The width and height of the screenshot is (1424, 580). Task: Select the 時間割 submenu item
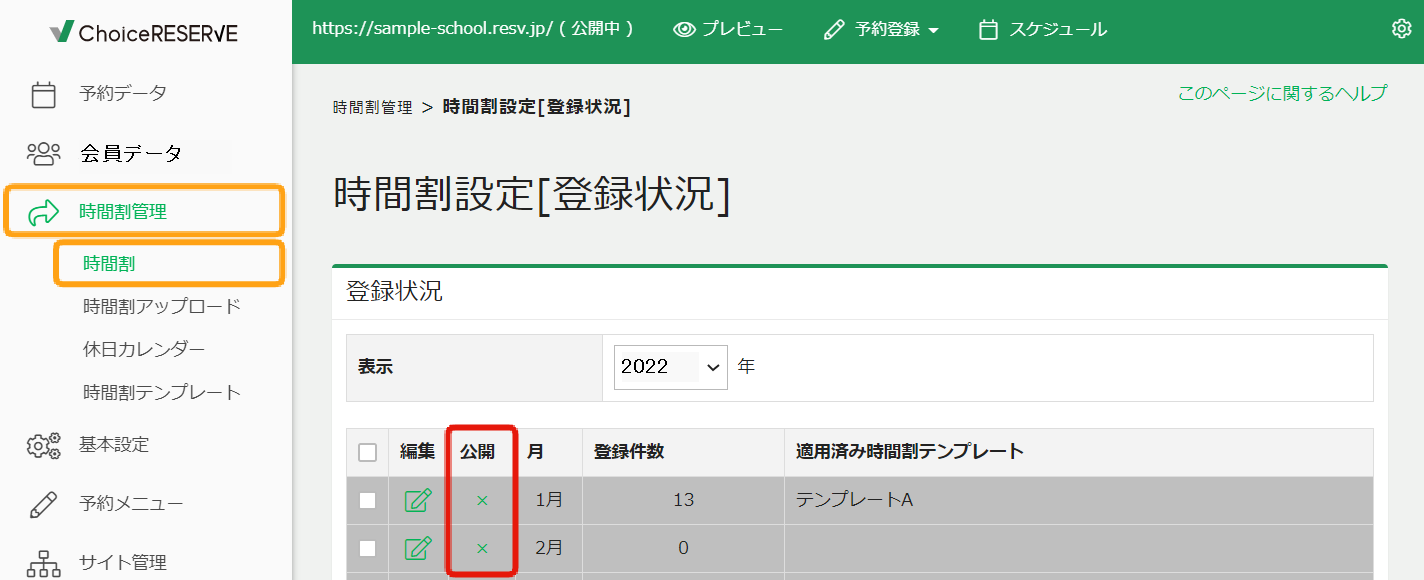[x=109, y=264]
